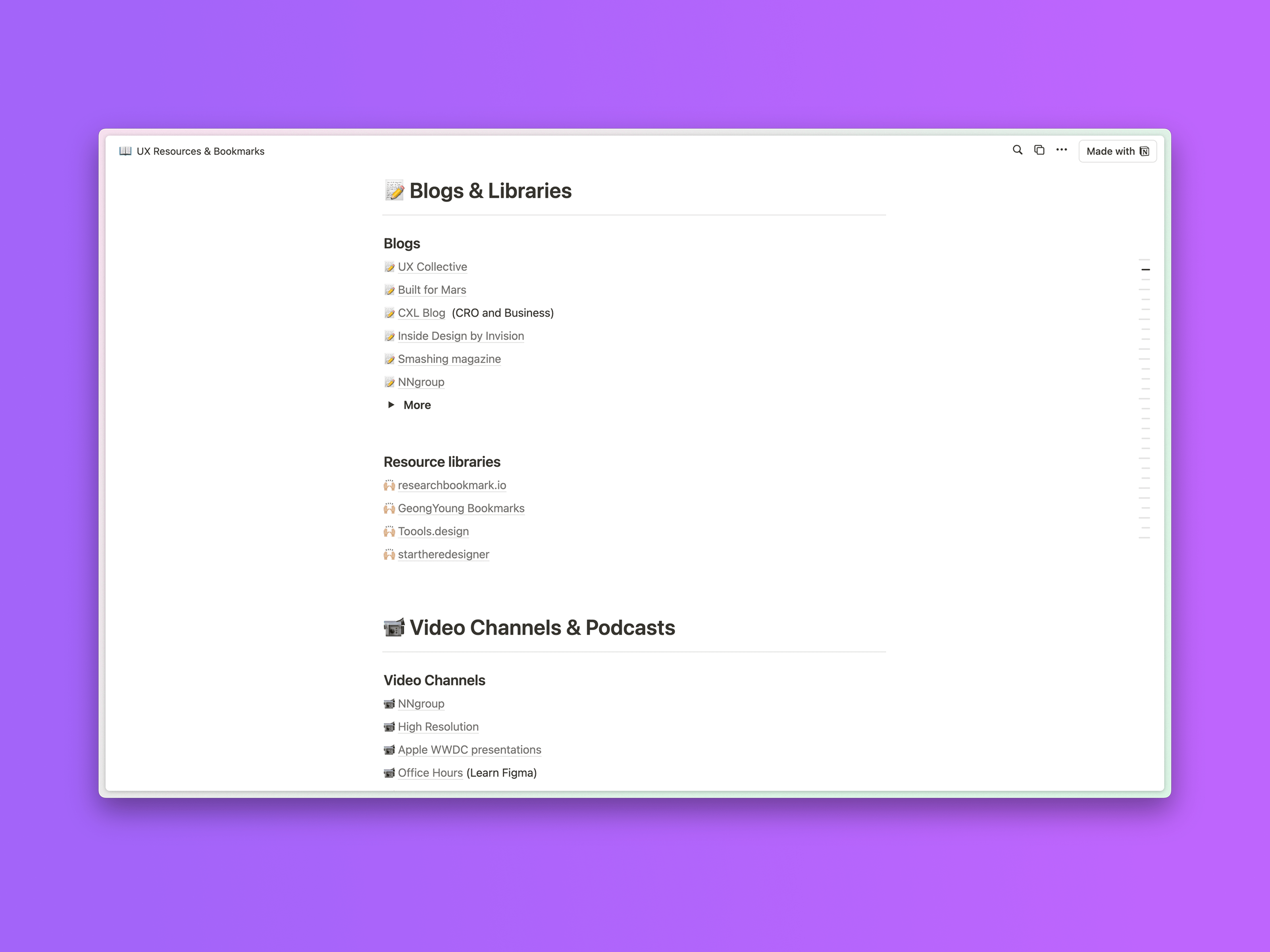
Task: Open the GeongYoung Bookmarks link
Action: (x=461, y=509)
